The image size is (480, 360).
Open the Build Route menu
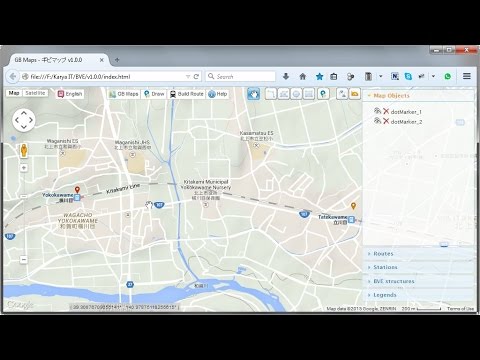click(x=187, y=94)
